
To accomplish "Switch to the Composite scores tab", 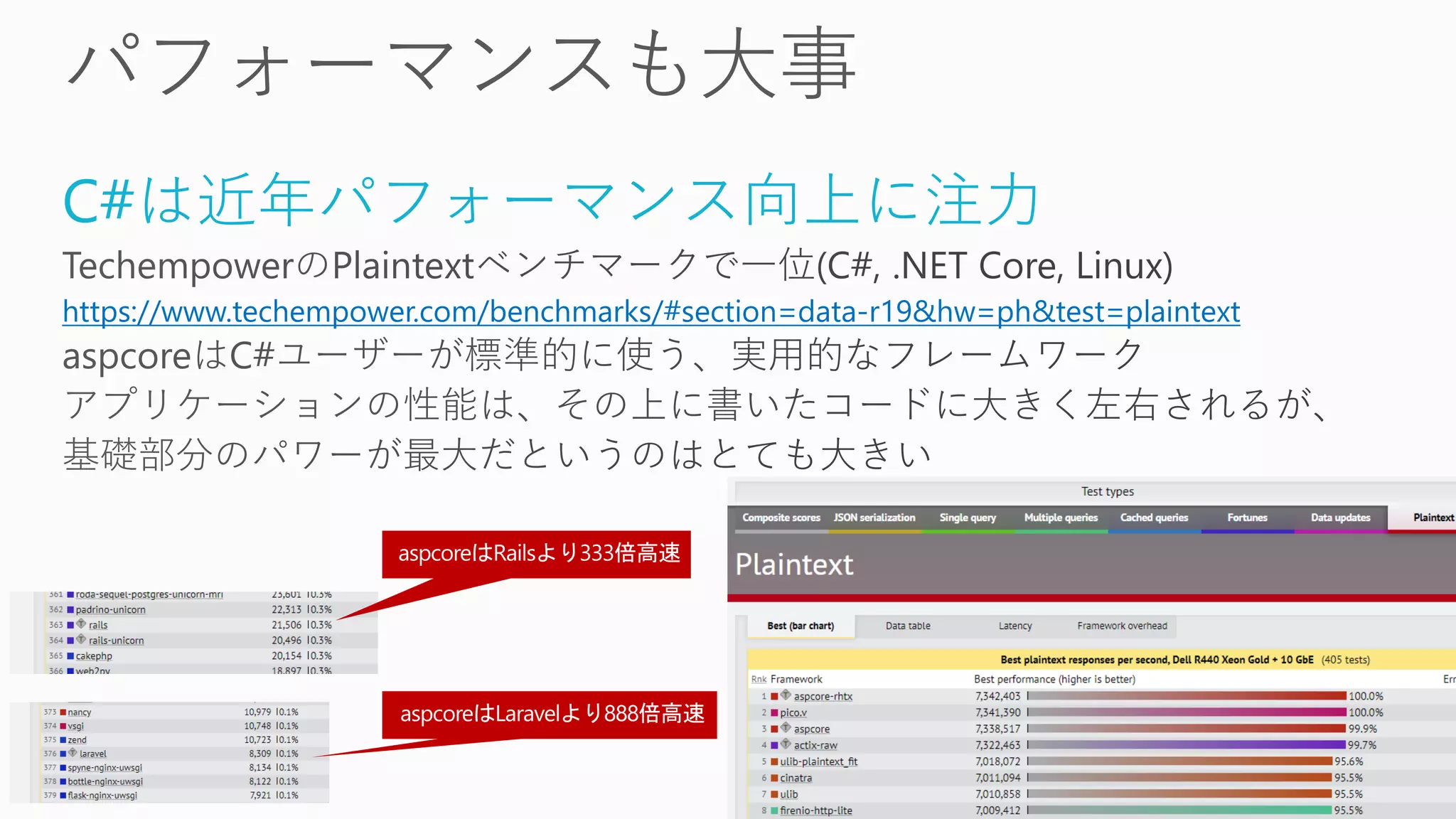I will click(781, 518).
